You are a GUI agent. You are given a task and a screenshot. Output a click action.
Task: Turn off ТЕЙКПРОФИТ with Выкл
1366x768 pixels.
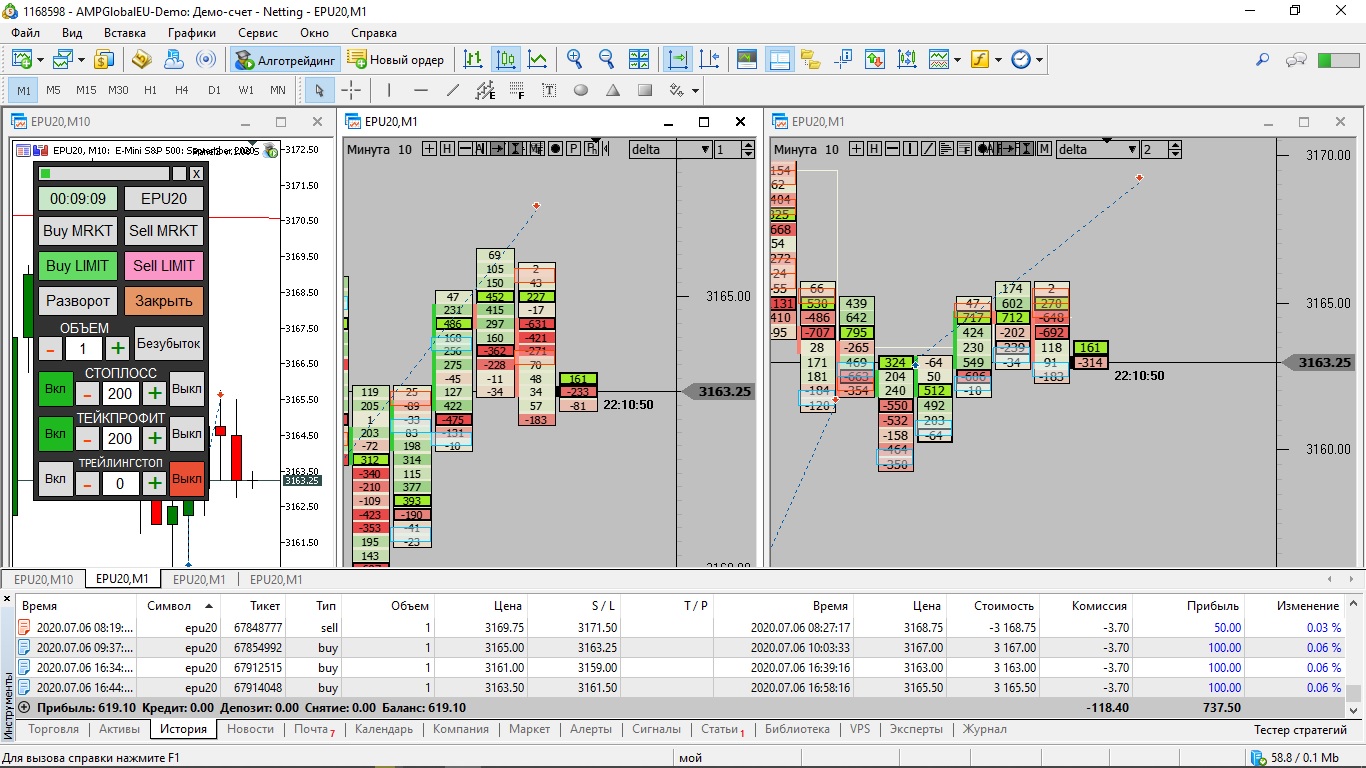coord(187,434)
